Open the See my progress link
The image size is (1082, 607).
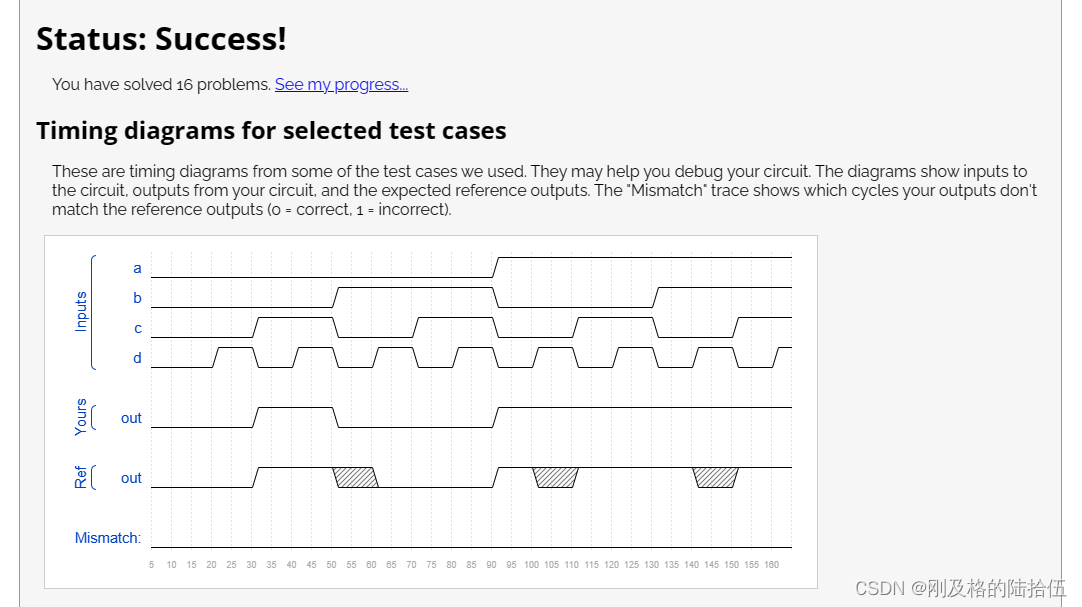[342, 85]
